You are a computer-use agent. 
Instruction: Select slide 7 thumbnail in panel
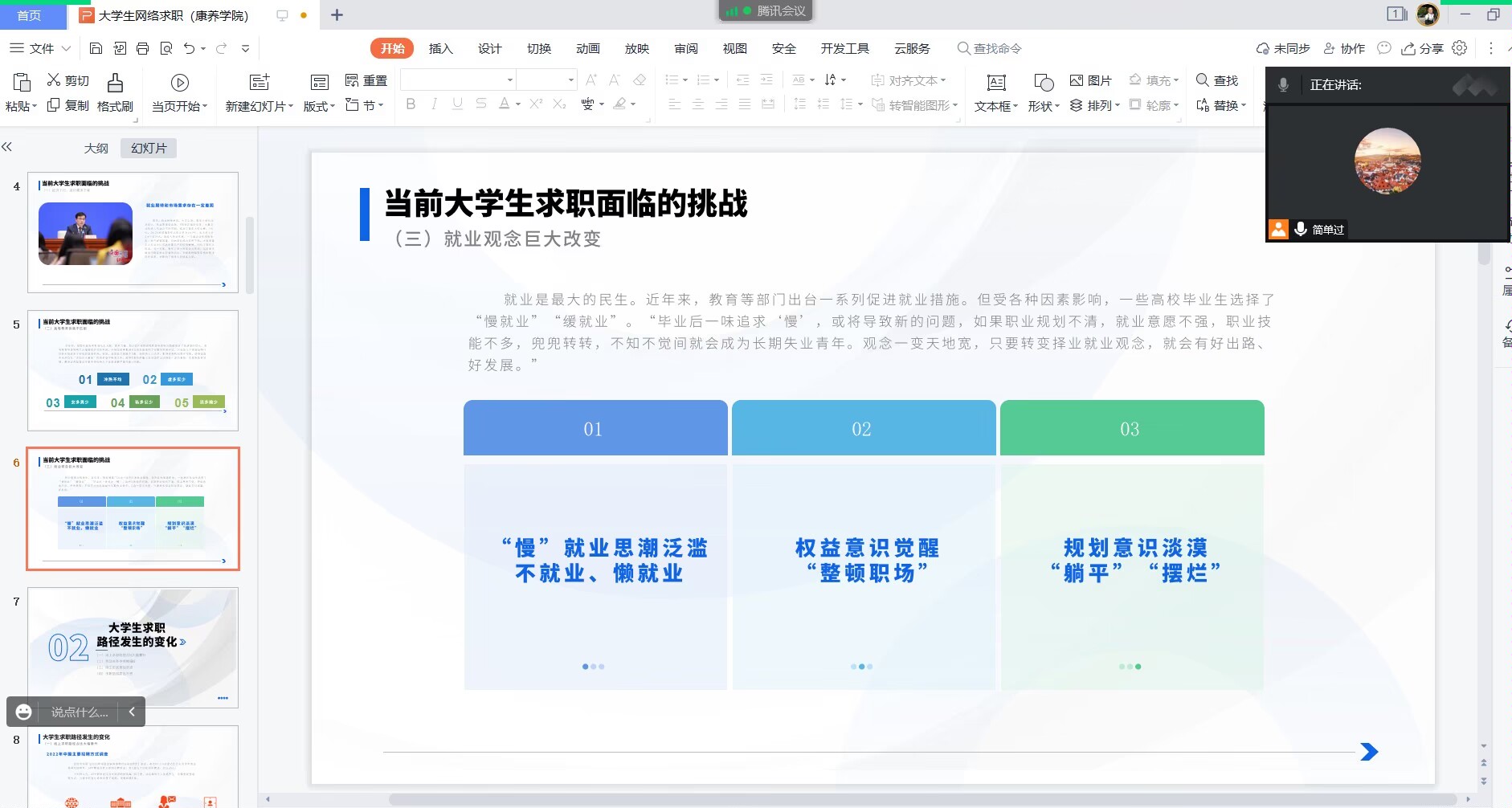coord(133,647)
